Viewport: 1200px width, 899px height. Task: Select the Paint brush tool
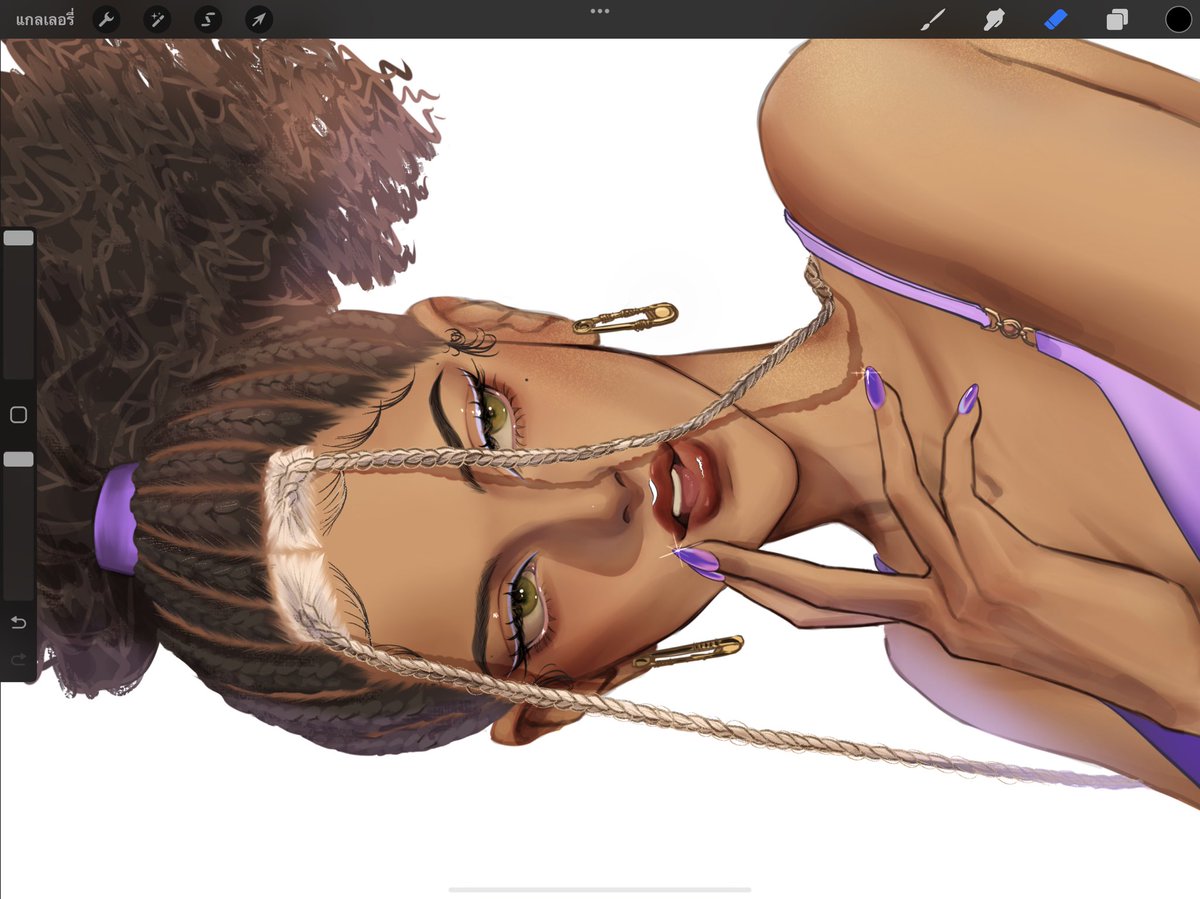(x=933, y=19)
